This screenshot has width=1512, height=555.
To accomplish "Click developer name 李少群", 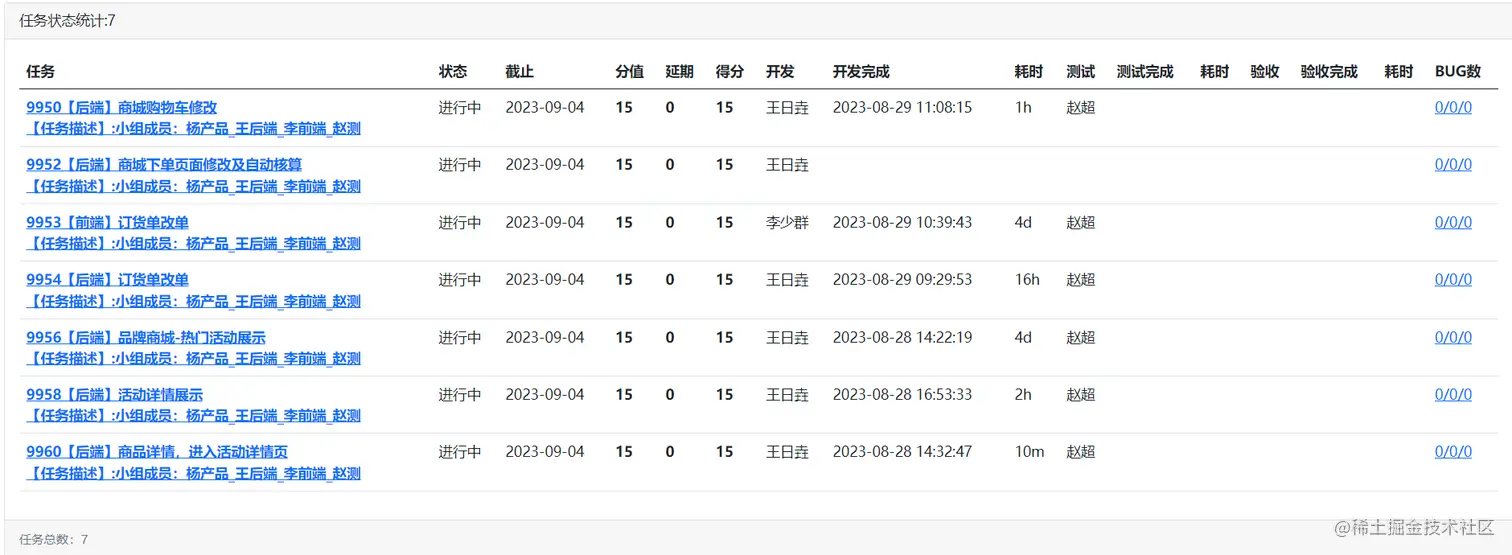I will [787, 222].
